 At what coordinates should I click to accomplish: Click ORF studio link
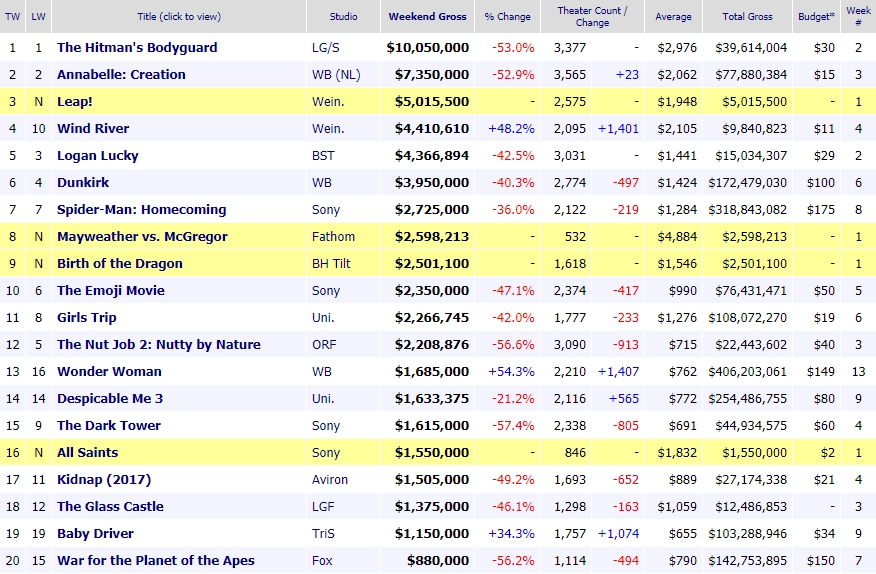[x=324, y=344]
